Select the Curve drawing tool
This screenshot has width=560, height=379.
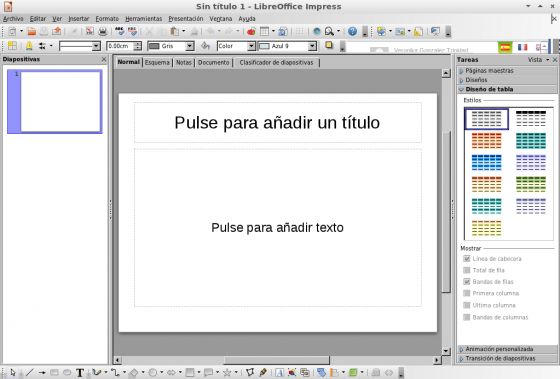pos(96,373)
